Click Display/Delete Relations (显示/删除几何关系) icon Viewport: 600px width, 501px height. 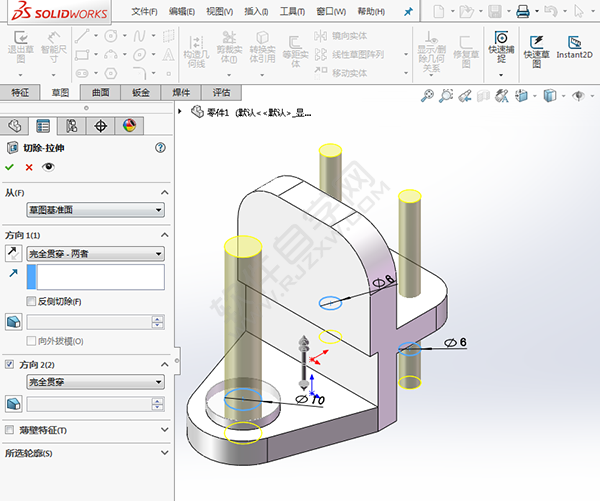click(431, 38)
